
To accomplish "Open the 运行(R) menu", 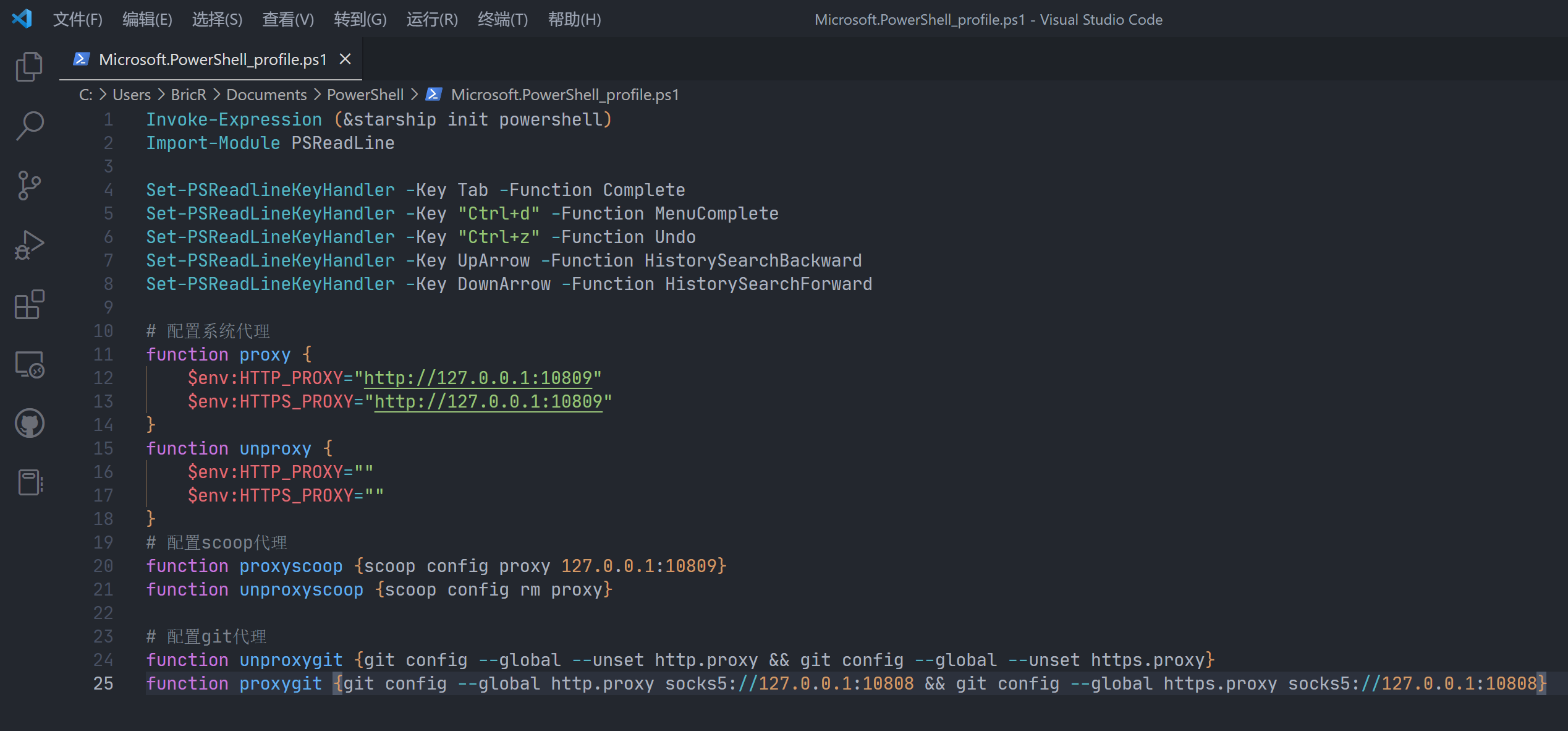I will [431, 19].
